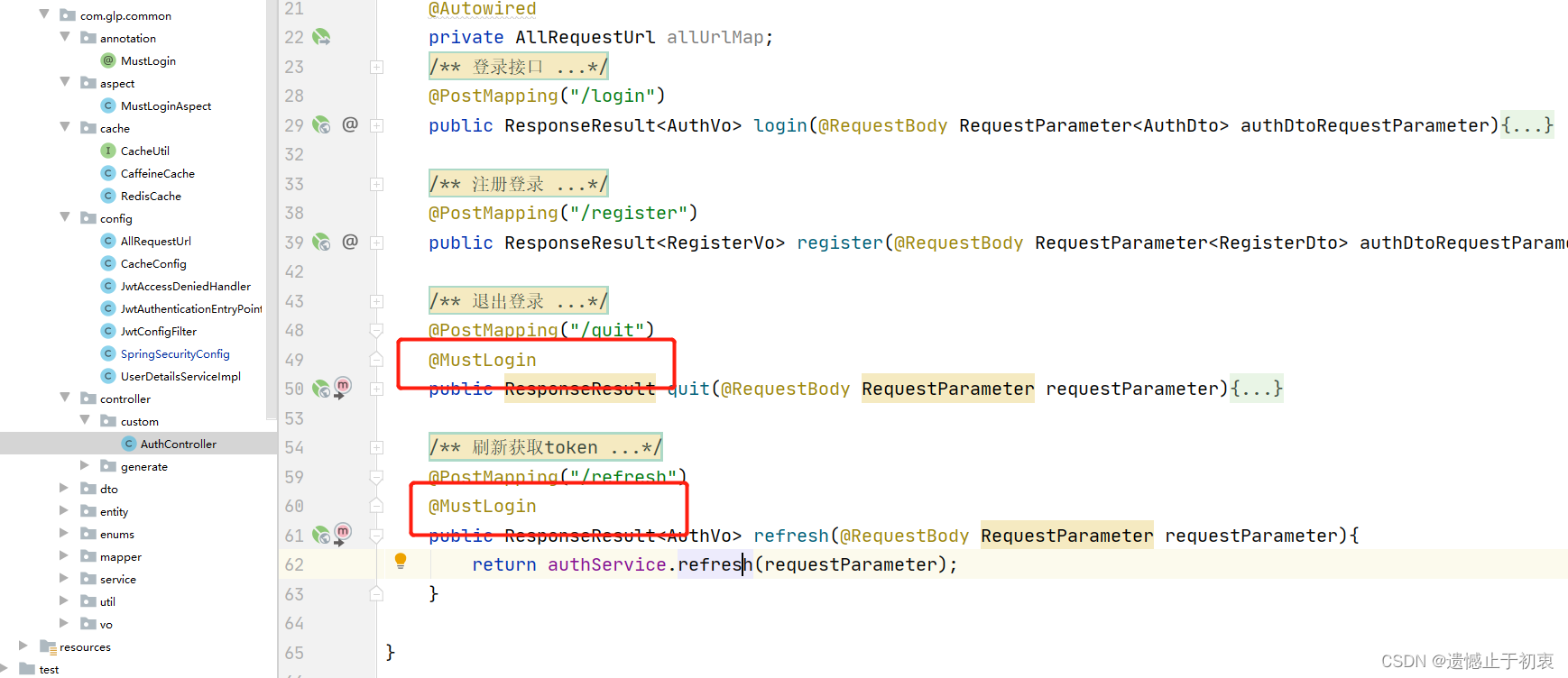Screen dimensions: 1568x678
Task: Expand folded comment on line 43
Action: click(377, 302)
